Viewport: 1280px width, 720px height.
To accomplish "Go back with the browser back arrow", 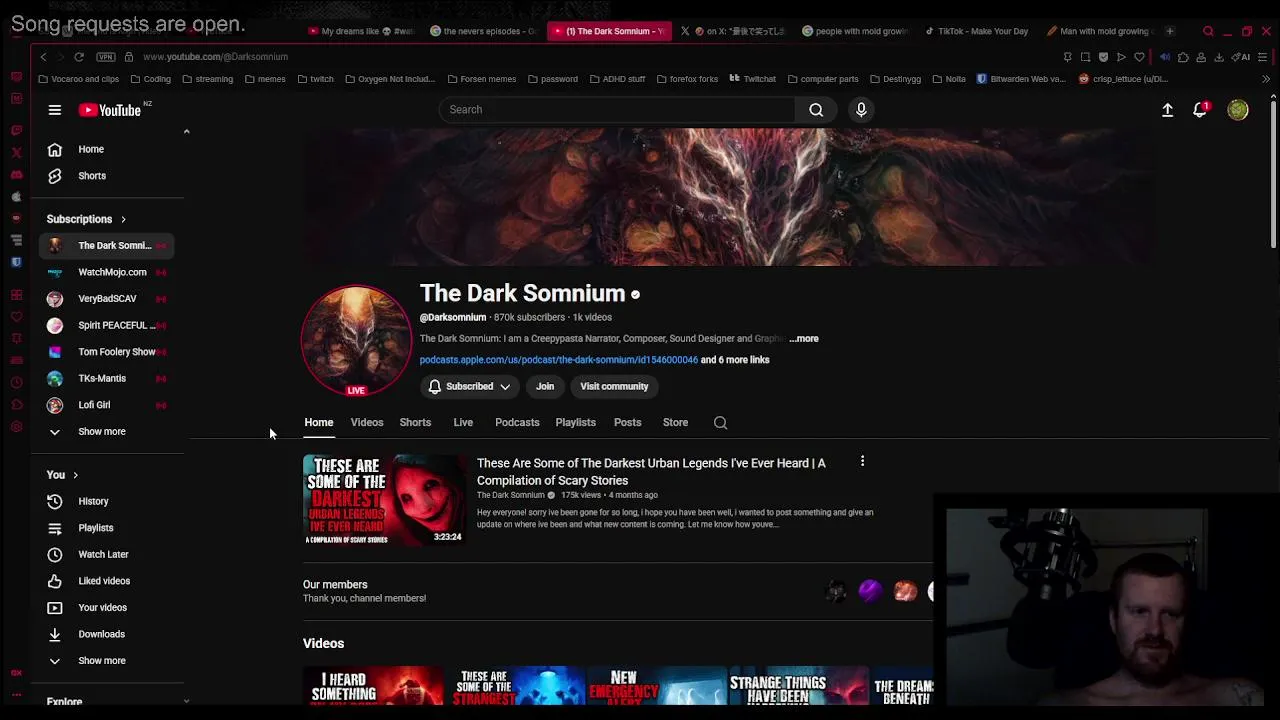I will click(x=43, y=57).
